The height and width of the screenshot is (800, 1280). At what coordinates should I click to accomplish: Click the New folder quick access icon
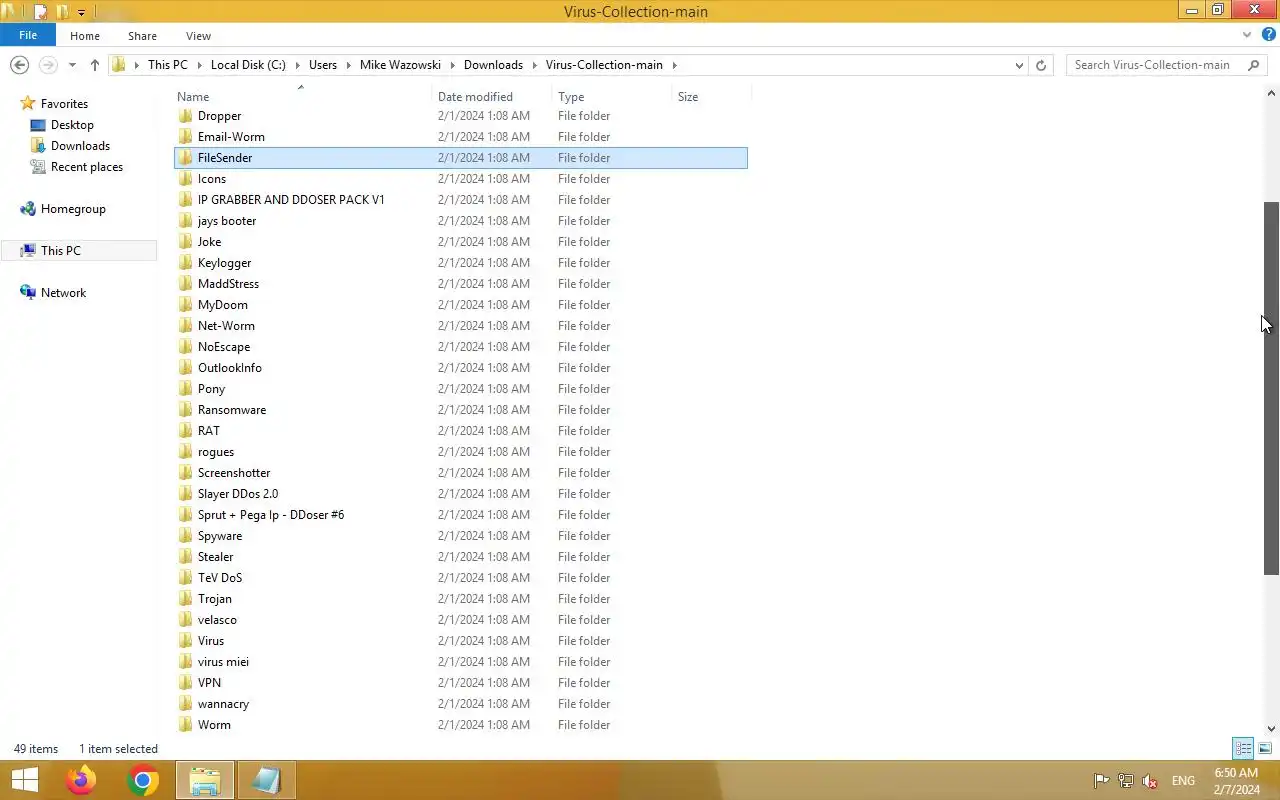pos(62,12)
